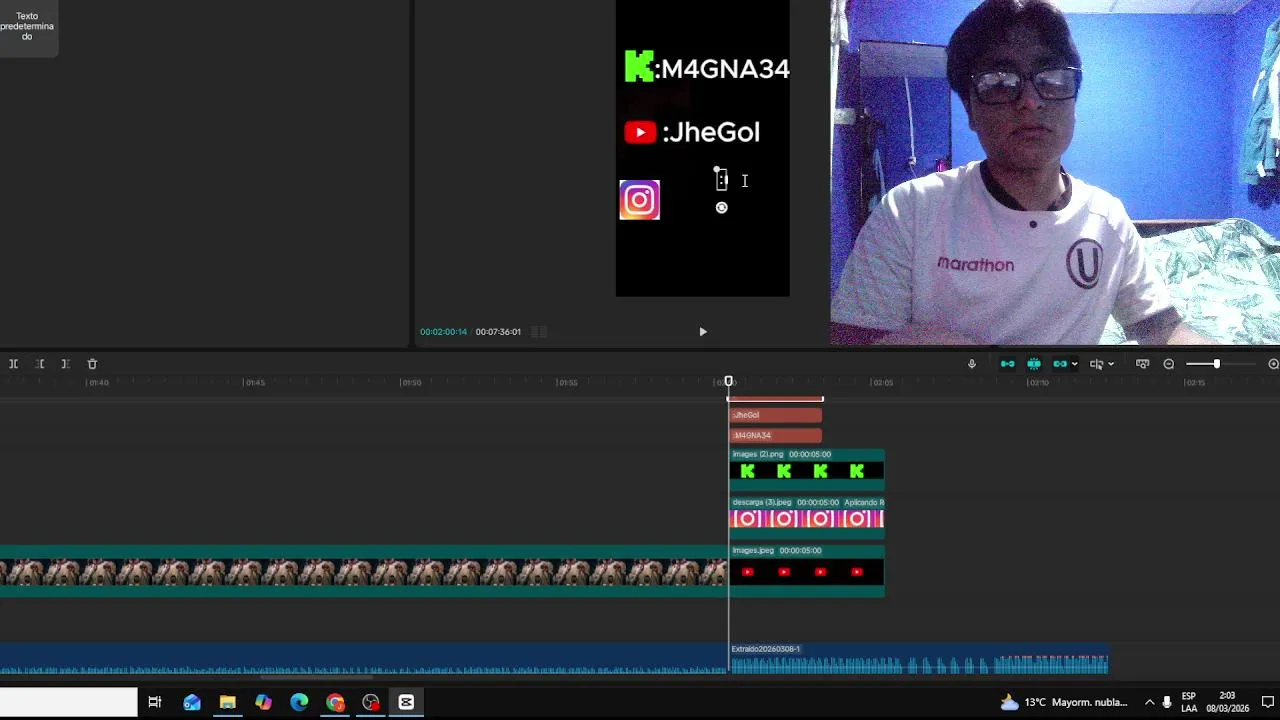Expand the preview axis dropdown arrow
Screen dimensions: 1280x720
click(x=1111, y=364)
